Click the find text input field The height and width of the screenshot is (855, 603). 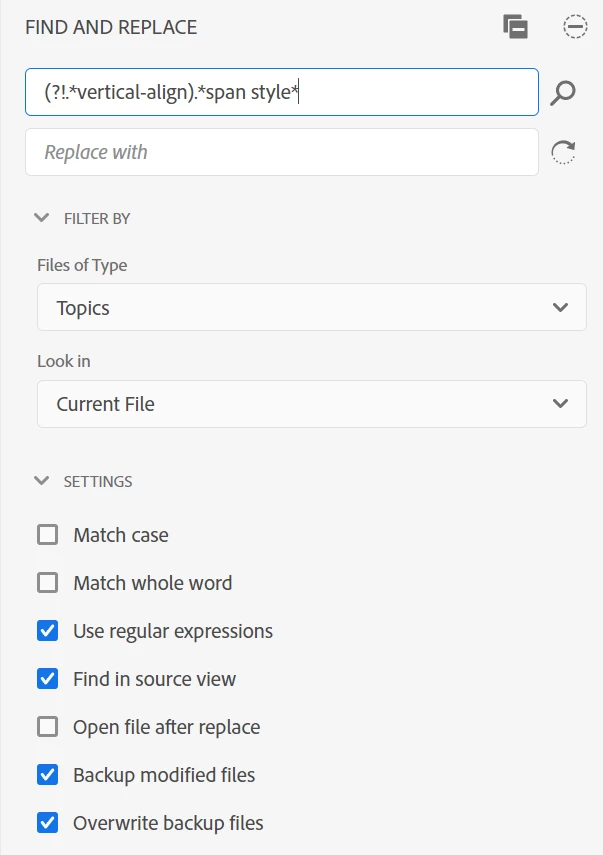281,93
